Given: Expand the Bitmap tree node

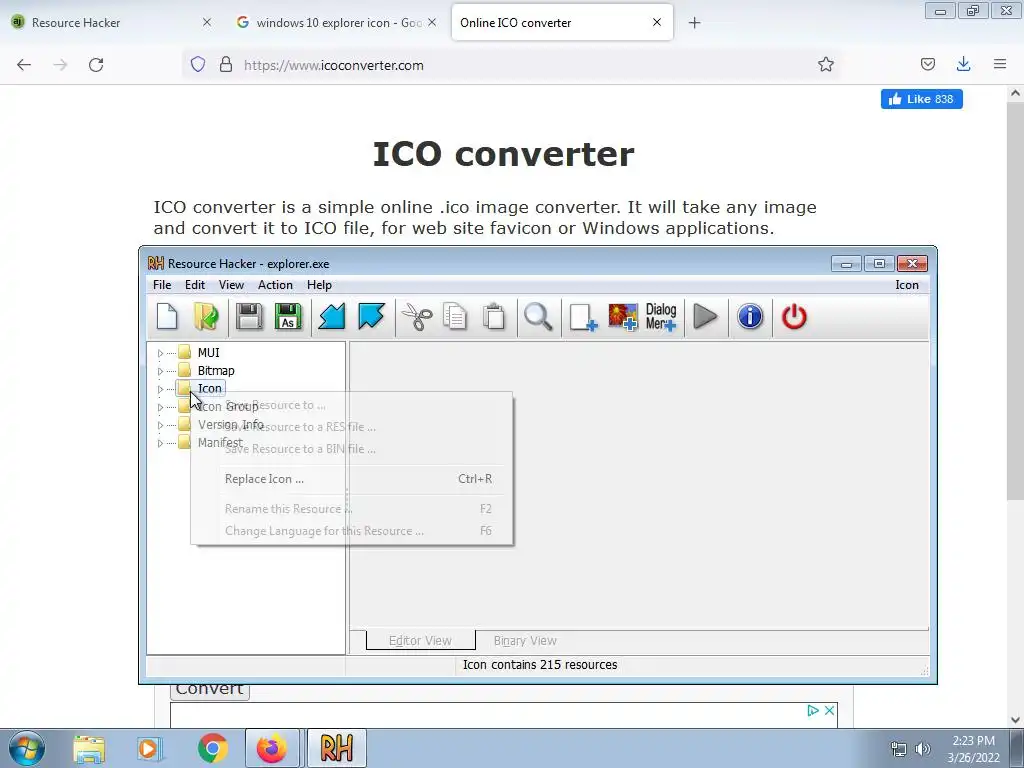Looking at the screenshot, I should [x=160, y=371].
